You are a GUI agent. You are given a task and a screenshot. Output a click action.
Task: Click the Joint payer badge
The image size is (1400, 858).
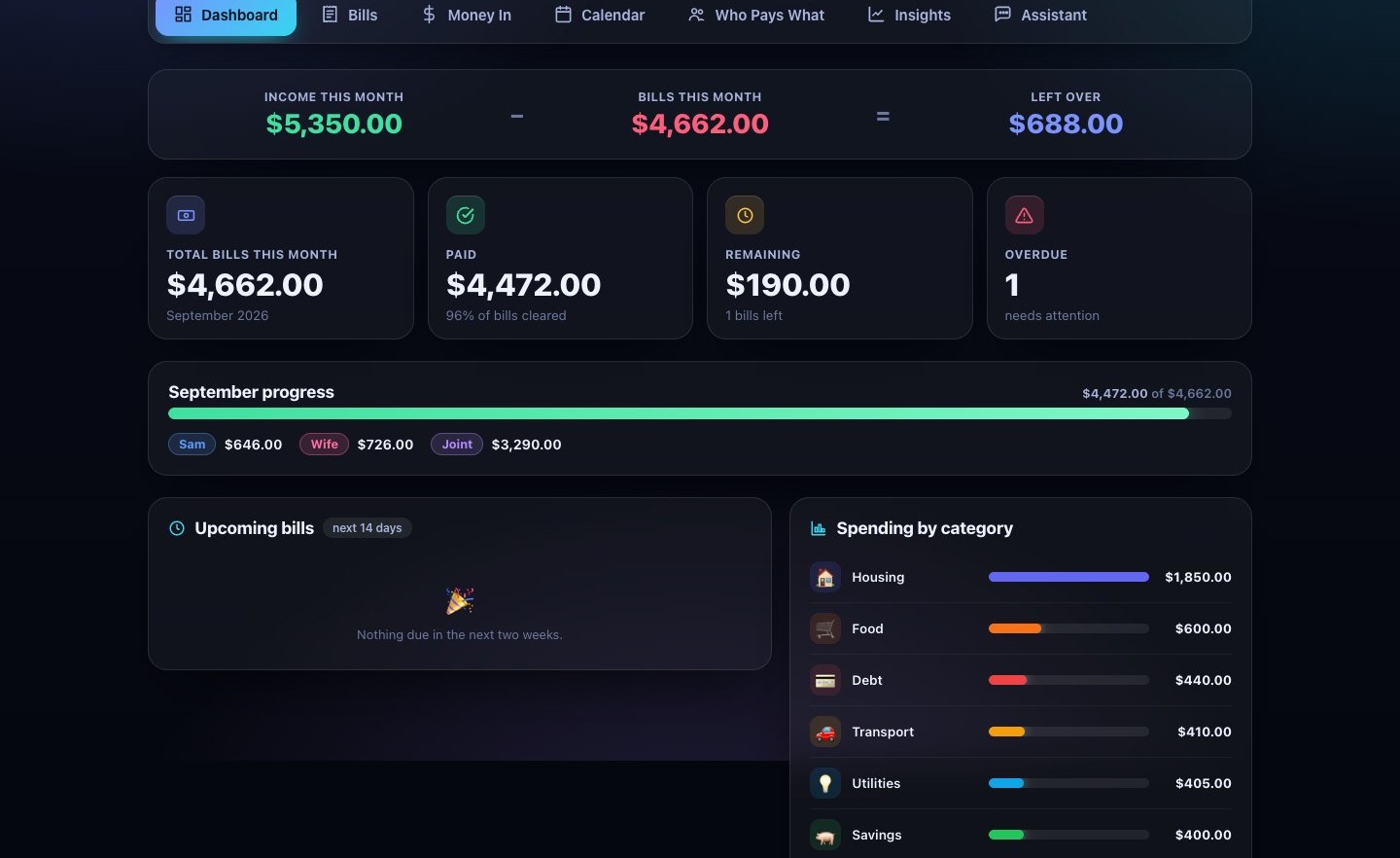457,445
